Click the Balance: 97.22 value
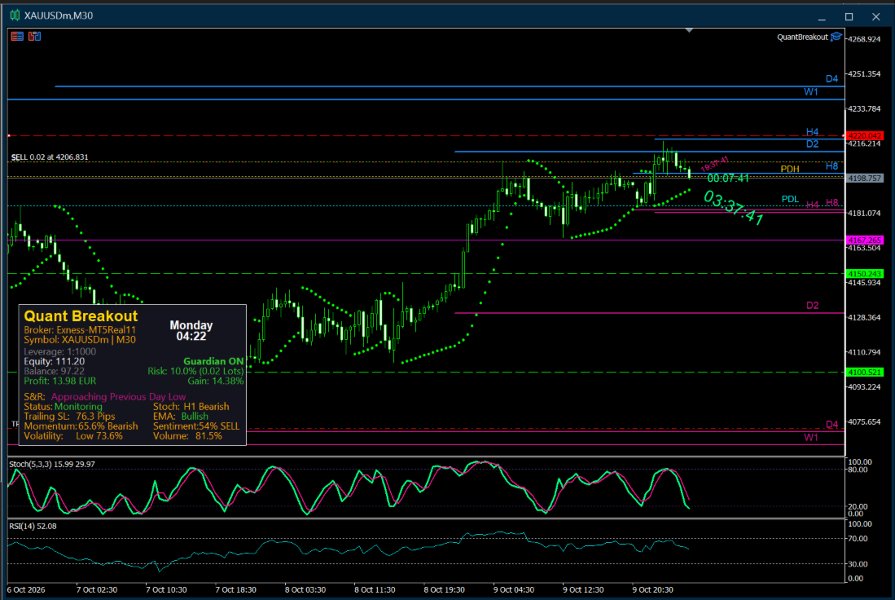 click(x=54, y=371)
